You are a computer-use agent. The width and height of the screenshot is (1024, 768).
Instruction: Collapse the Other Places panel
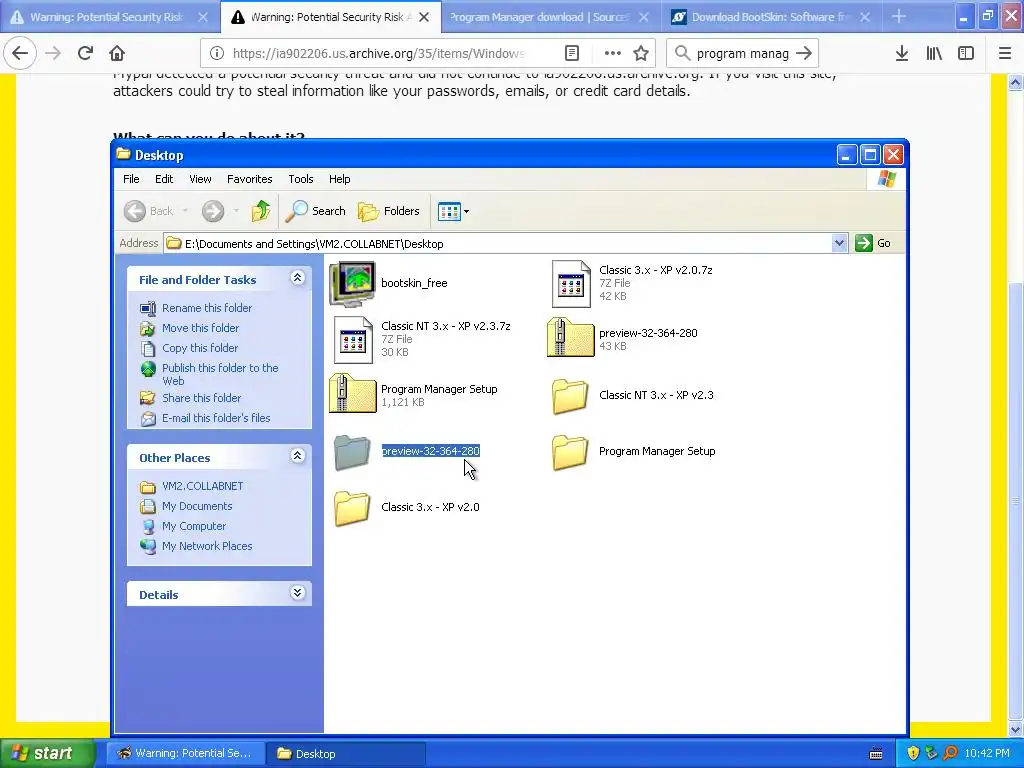click(297, 456)
